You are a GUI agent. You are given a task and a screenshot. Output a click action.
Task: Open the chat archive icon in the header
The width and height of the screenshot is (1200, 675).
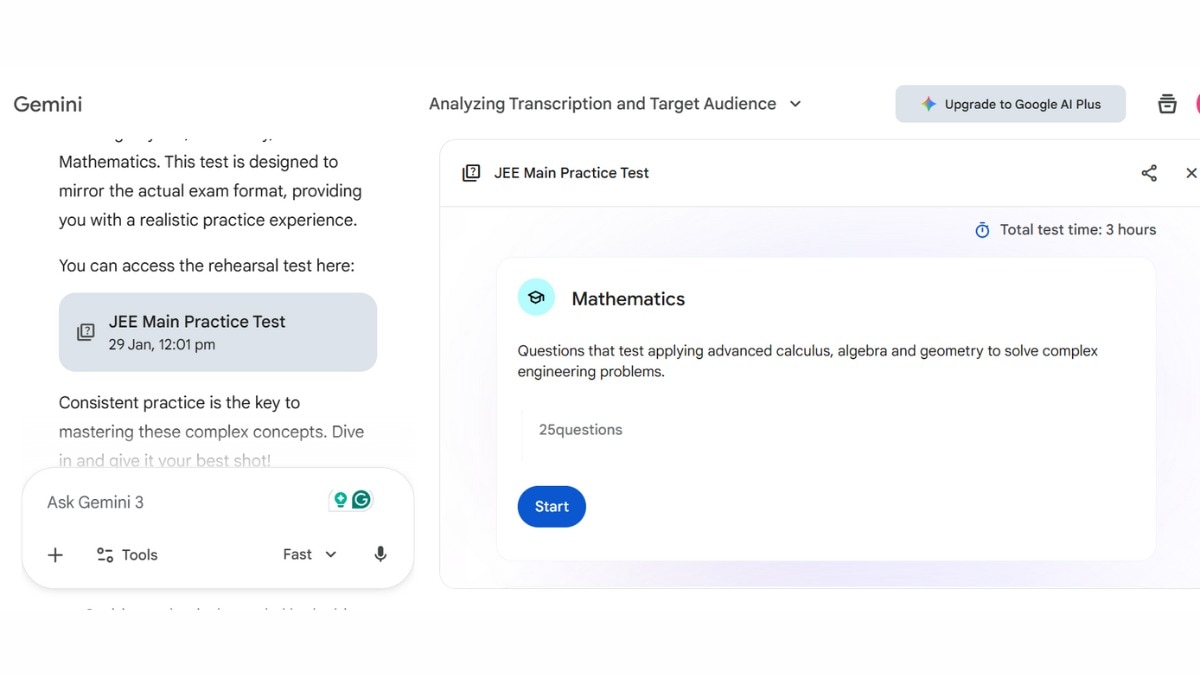[x=1167, y=103]
